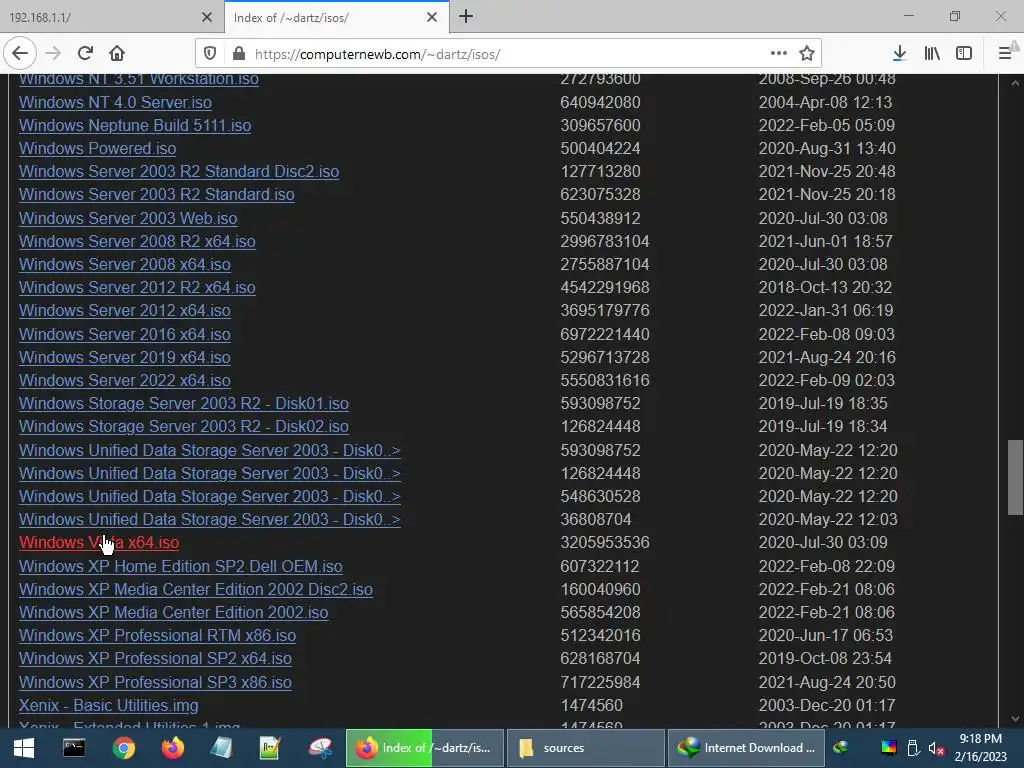Download Windows Server 2016 x64.iso

pyautogui.click(x=125, y=334)
